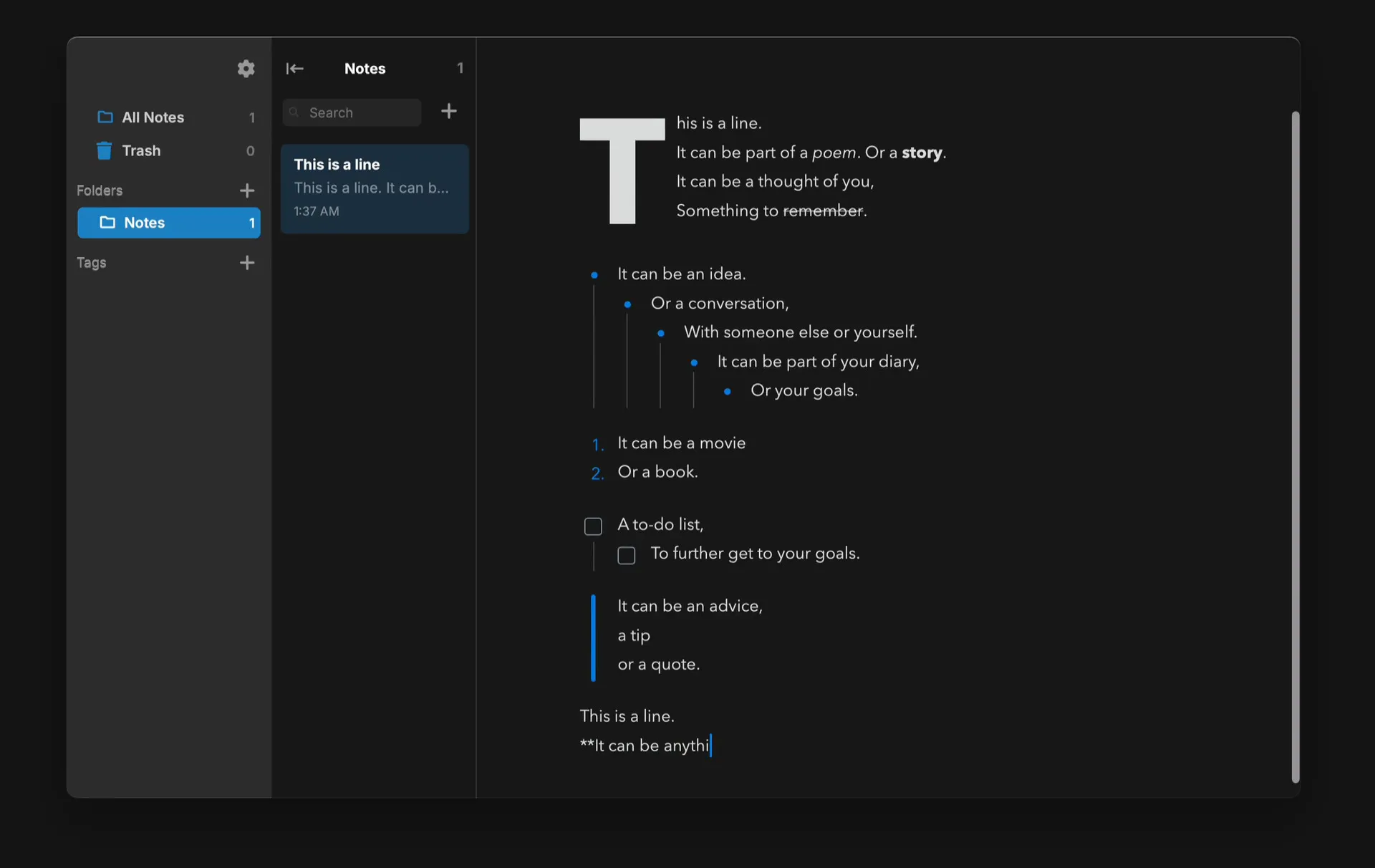This screenshot has width=1375, height=868.
Task: Click the Notes folder icon in sidebar
Action: (x=107, y=223)
